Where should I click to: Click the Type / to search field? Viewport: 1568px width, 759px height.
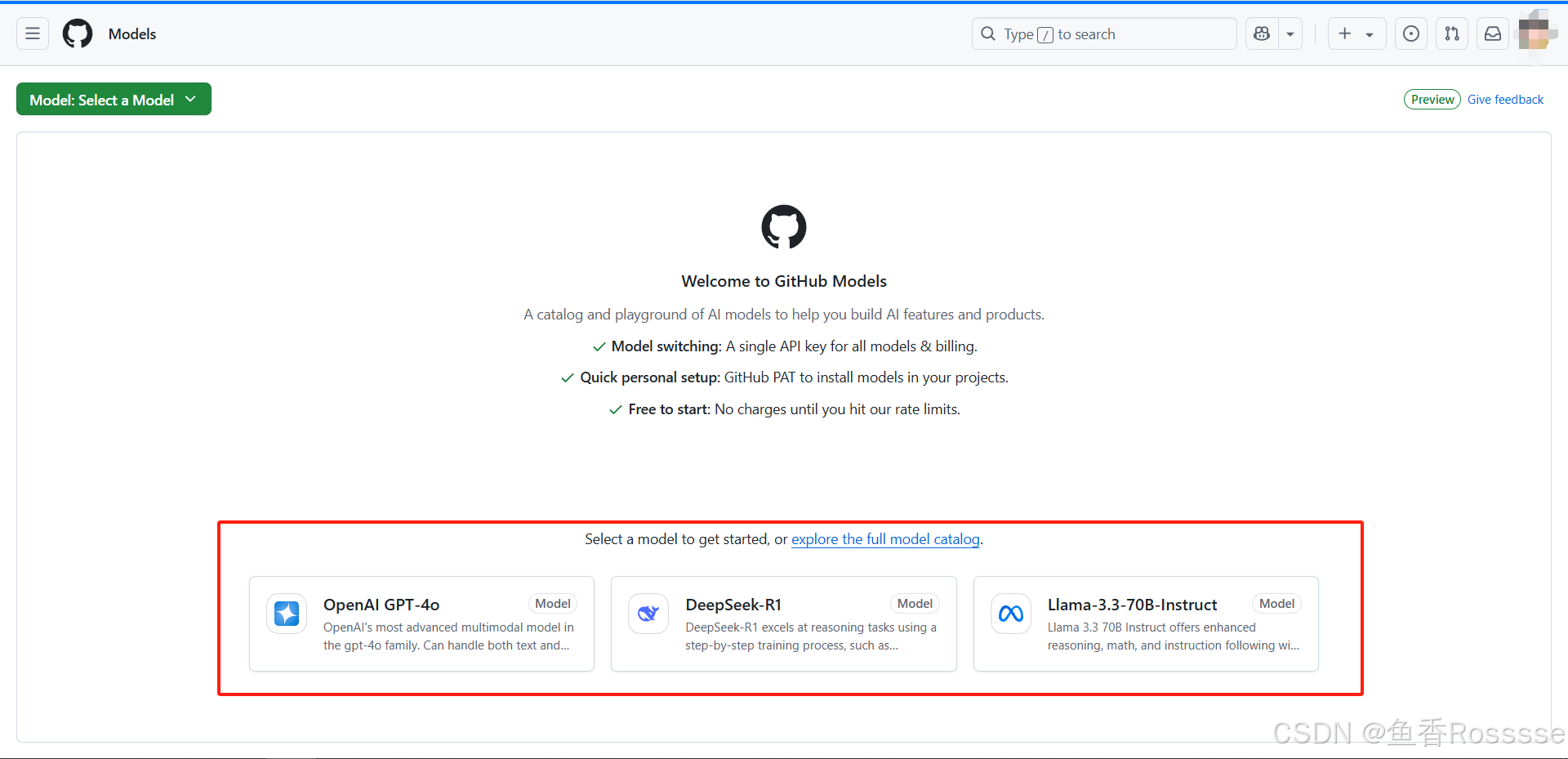pyautogui.click(x=1104, y=33)
